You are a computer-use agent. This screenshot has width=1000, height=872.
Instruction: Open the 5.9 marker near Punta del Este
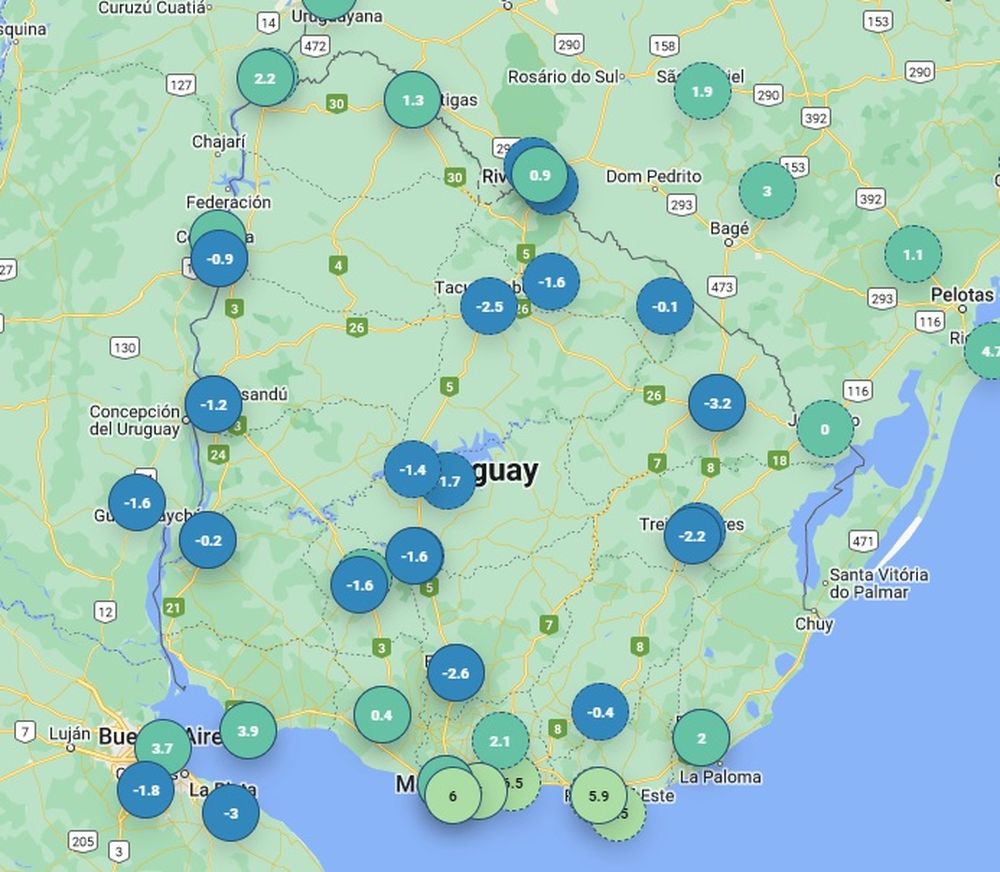click(x=598, y=796)
